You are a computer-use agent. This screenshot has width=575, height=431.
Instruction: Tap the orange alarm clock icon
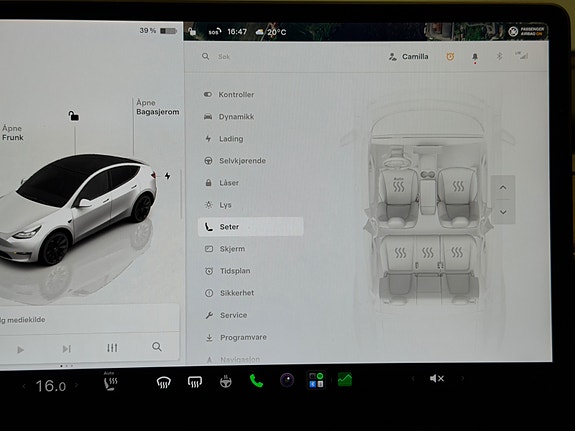click(450, 56)
